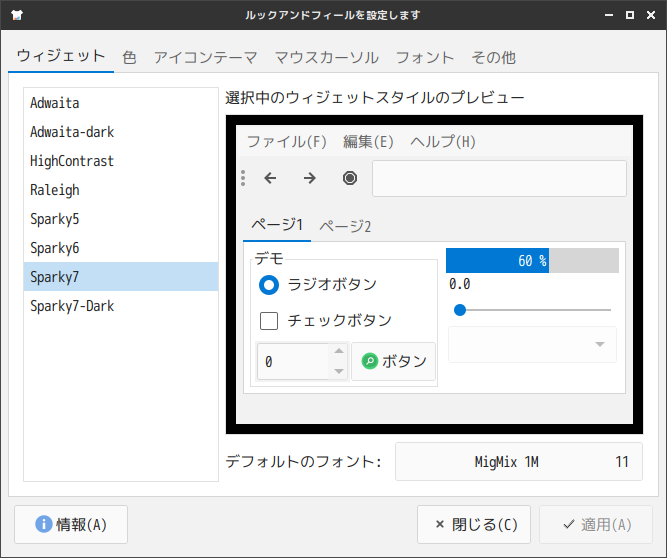Click the spin box up arrow

pos(339,351)
